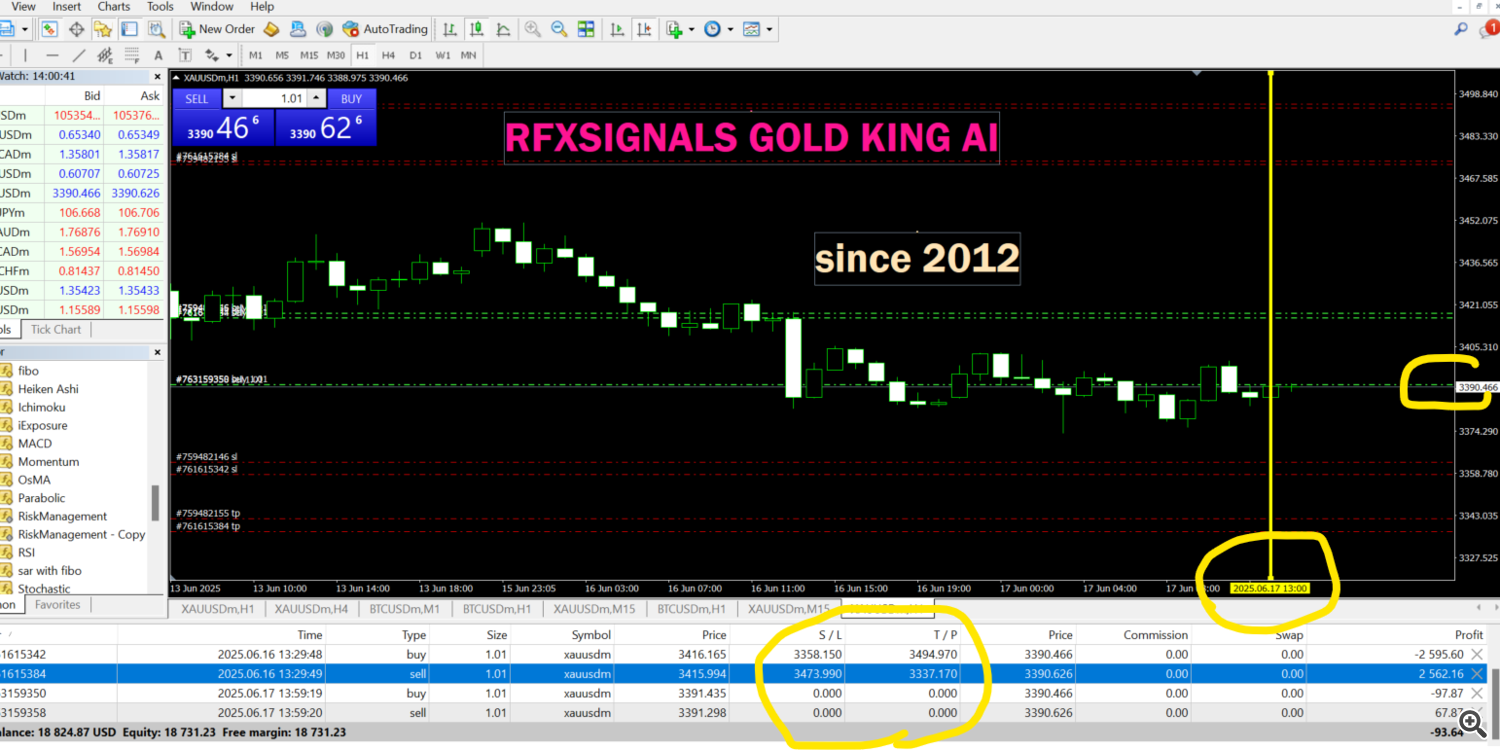1500x750 pixels.
Task: Open the Tick Chart tab
Action: pos(56,329)
